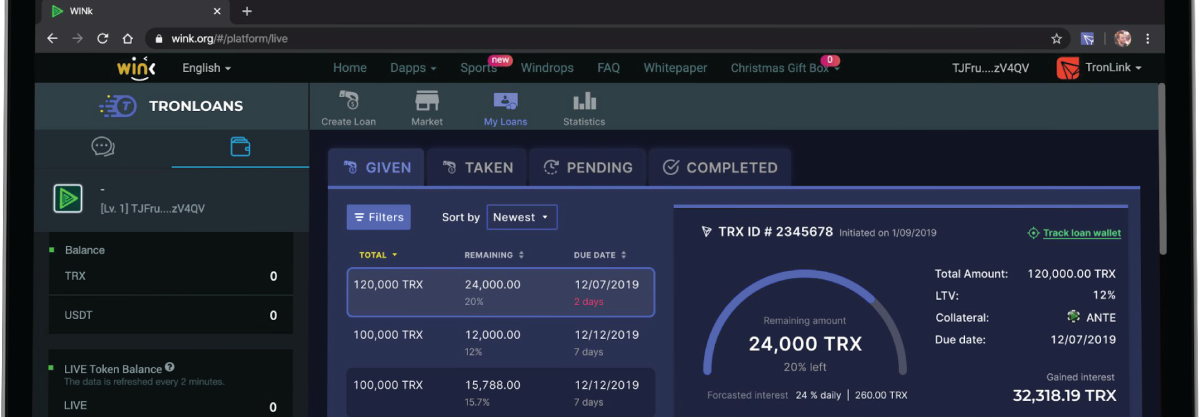Switch to the COMPLETED tab
The width and height of the screenshot is (1200, 417).
(x=719, y=167)
